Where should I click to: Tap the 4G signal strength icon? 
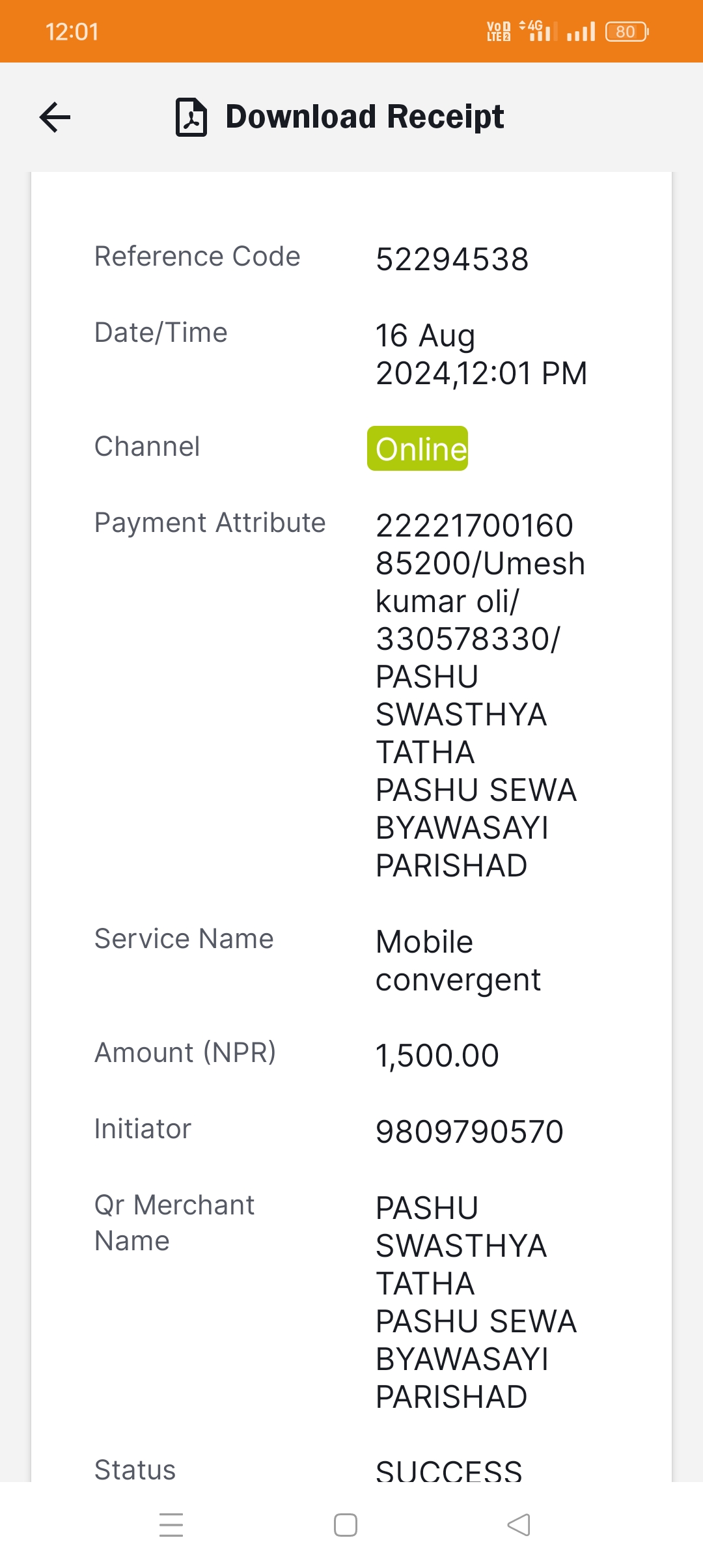coord(538,31)
